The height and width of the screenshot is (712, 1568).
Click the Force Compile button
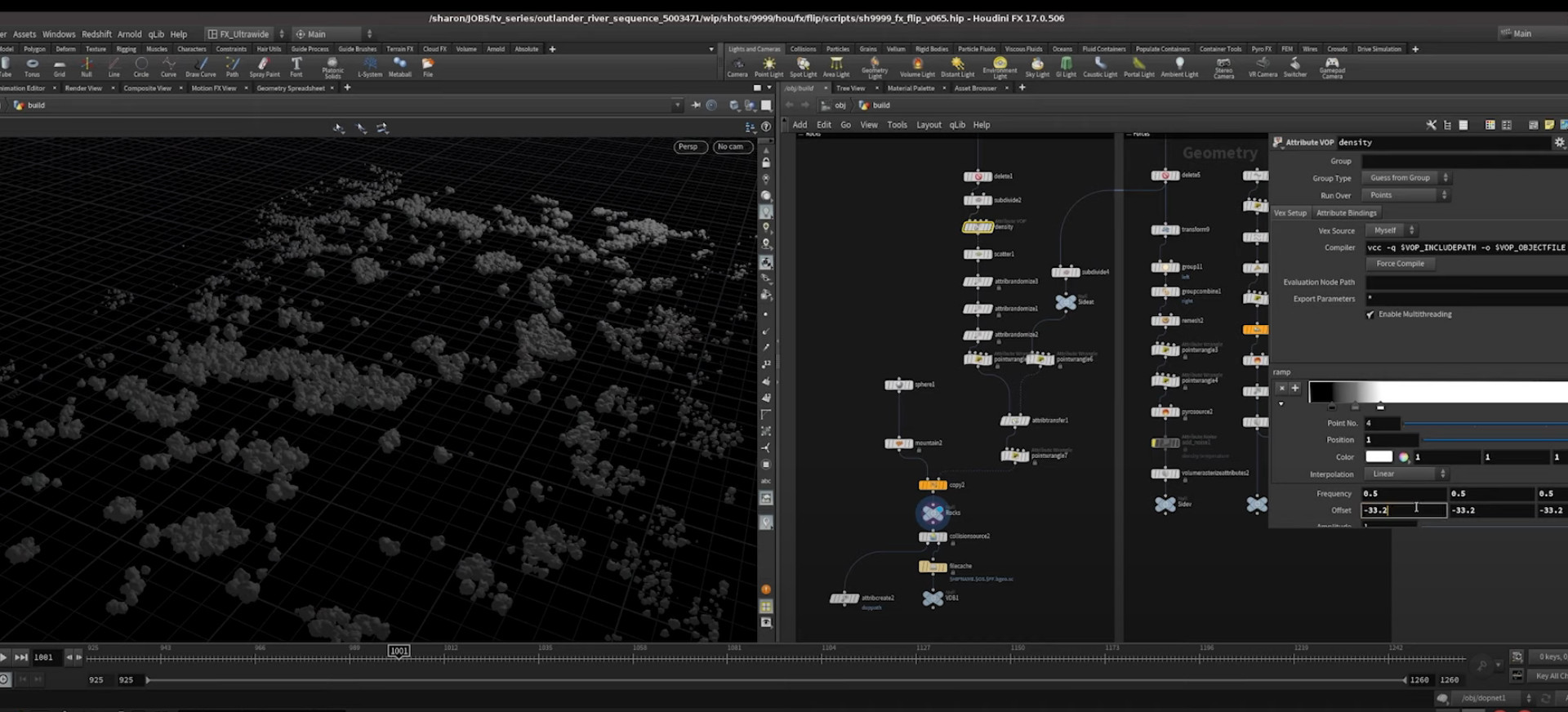[1400, 264]
